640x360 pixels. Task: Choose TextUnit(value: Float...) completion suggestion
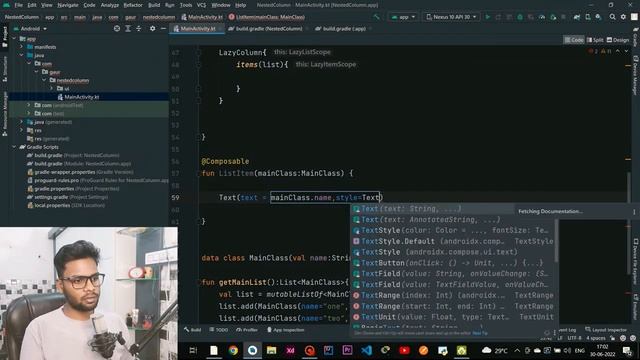453,317
